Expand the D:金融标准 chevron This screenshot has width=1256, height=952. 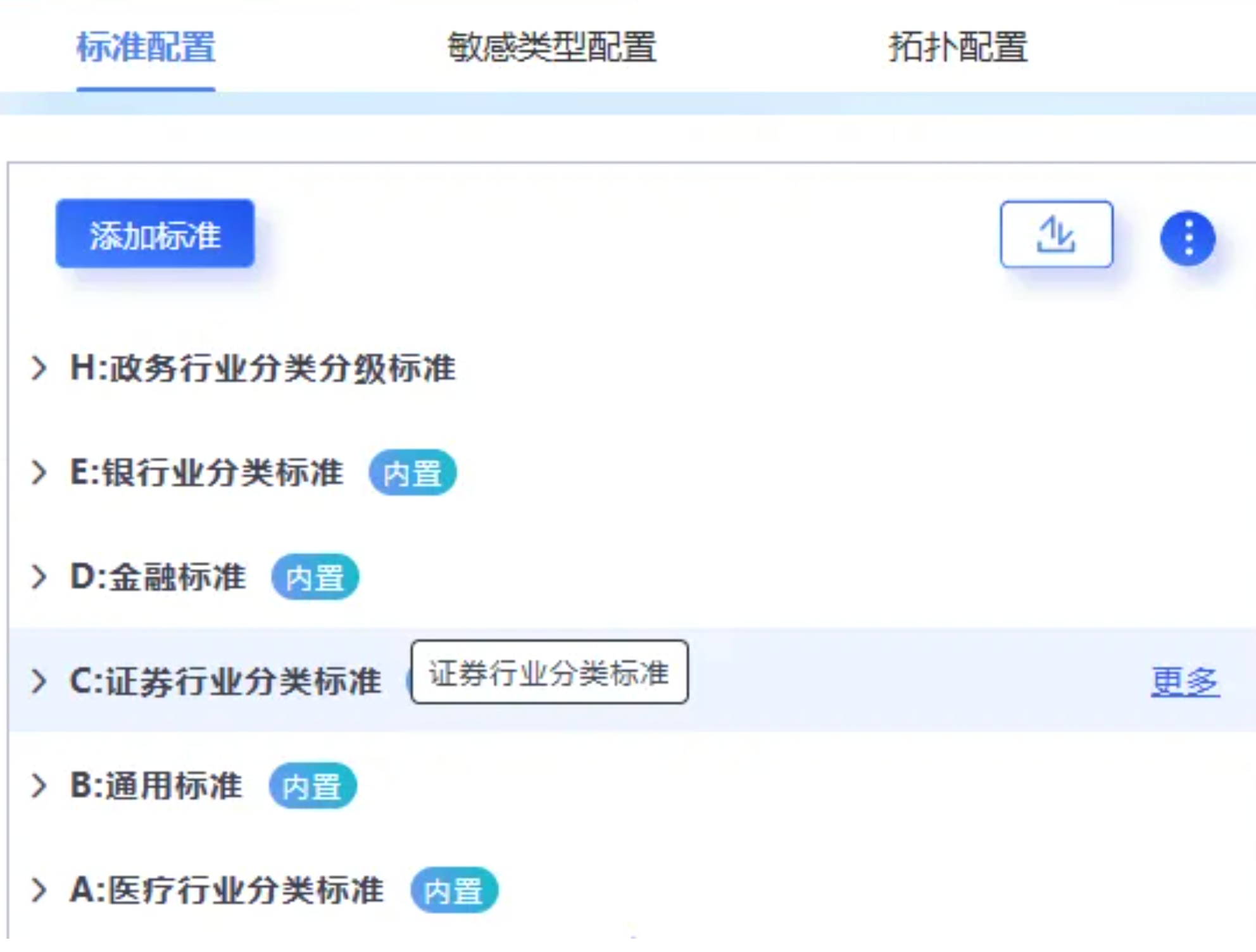[39, 577]
